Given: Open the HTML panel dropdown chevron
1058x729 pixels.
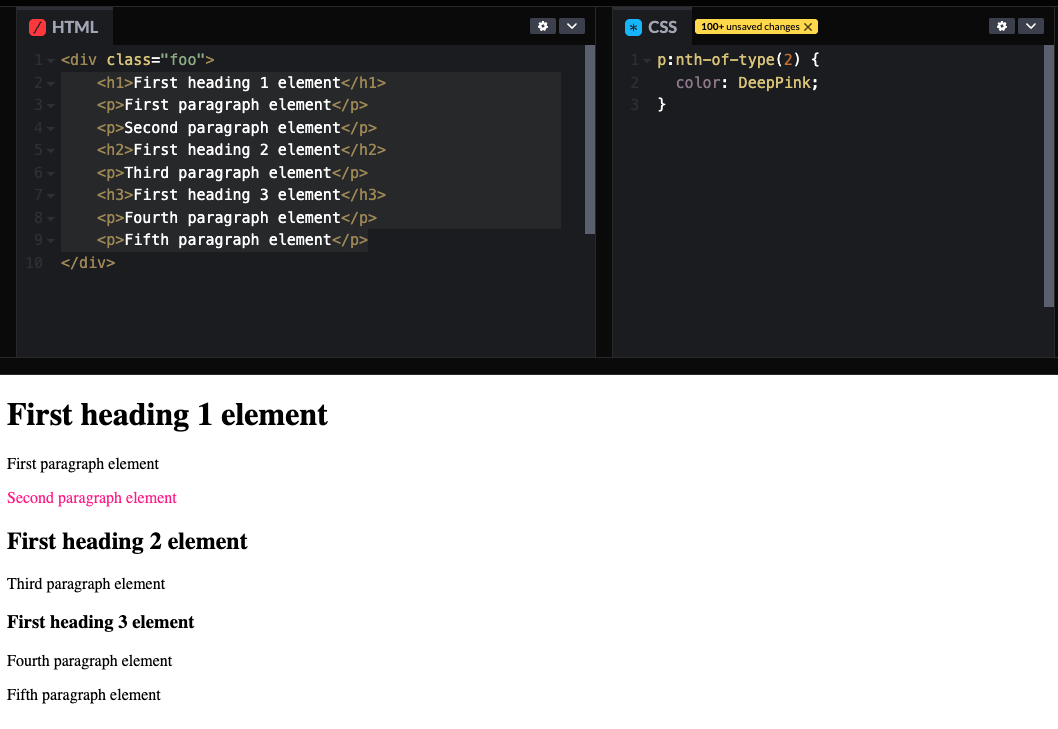Looking at the screenshot, I should 572,26.
